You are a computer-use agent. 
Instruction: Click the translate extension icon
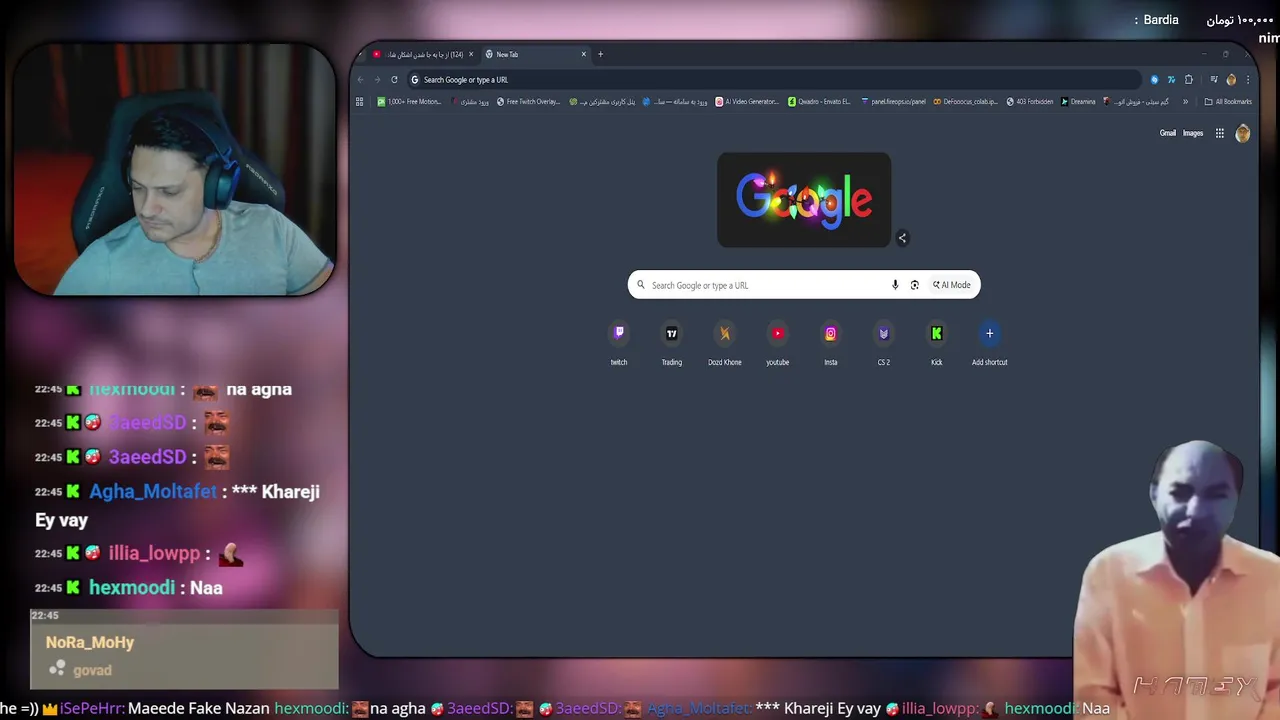click(1171, 80)
